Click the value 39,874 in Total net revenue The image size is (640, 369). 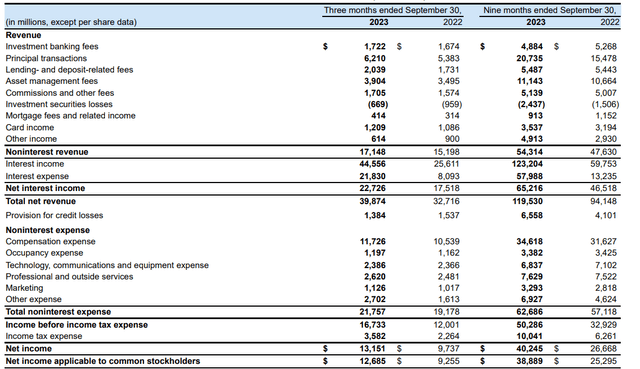pyautogui.click(x=373, y=201)
